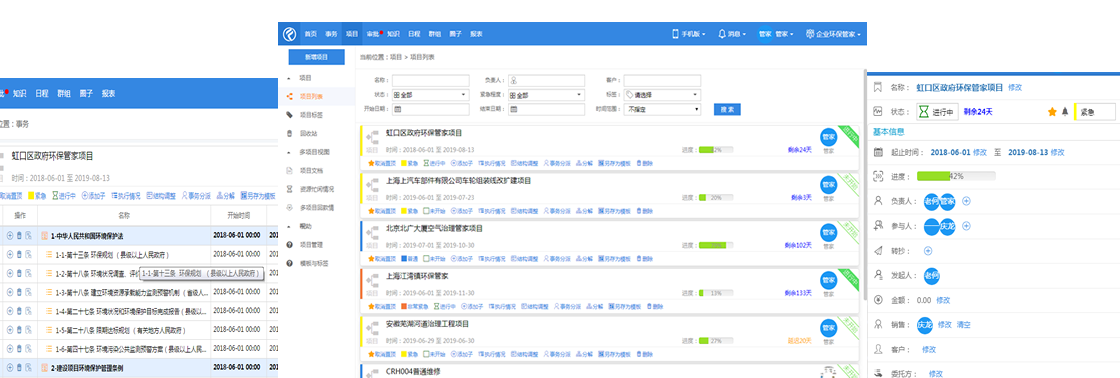Viewport: 1120px width, 378px height.
Task: Click the 管家 user avatar in the top bar
Action: click(765, 34)
